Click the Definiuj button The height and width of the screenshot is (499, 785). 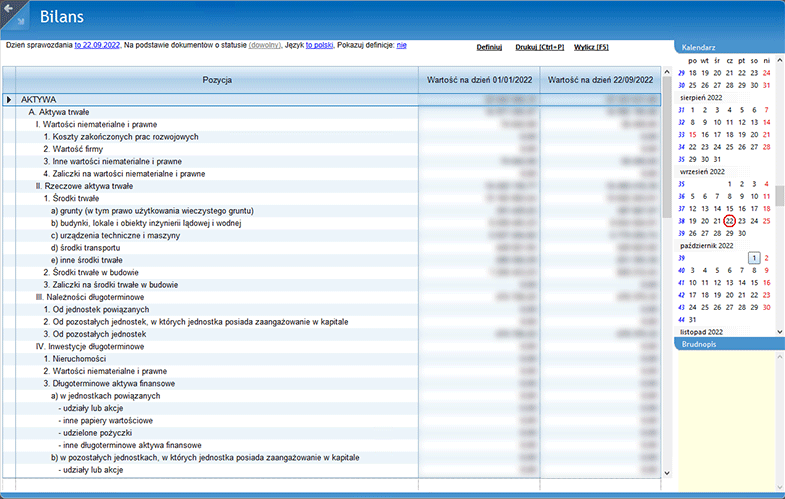(489, 47)
